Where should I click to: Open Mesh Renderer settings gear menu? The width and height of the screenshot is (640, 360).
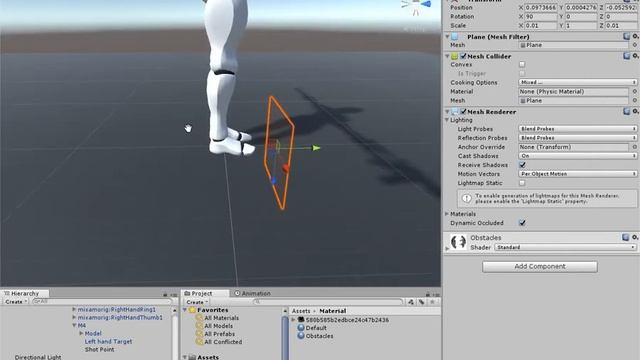[x=635, y=111]
